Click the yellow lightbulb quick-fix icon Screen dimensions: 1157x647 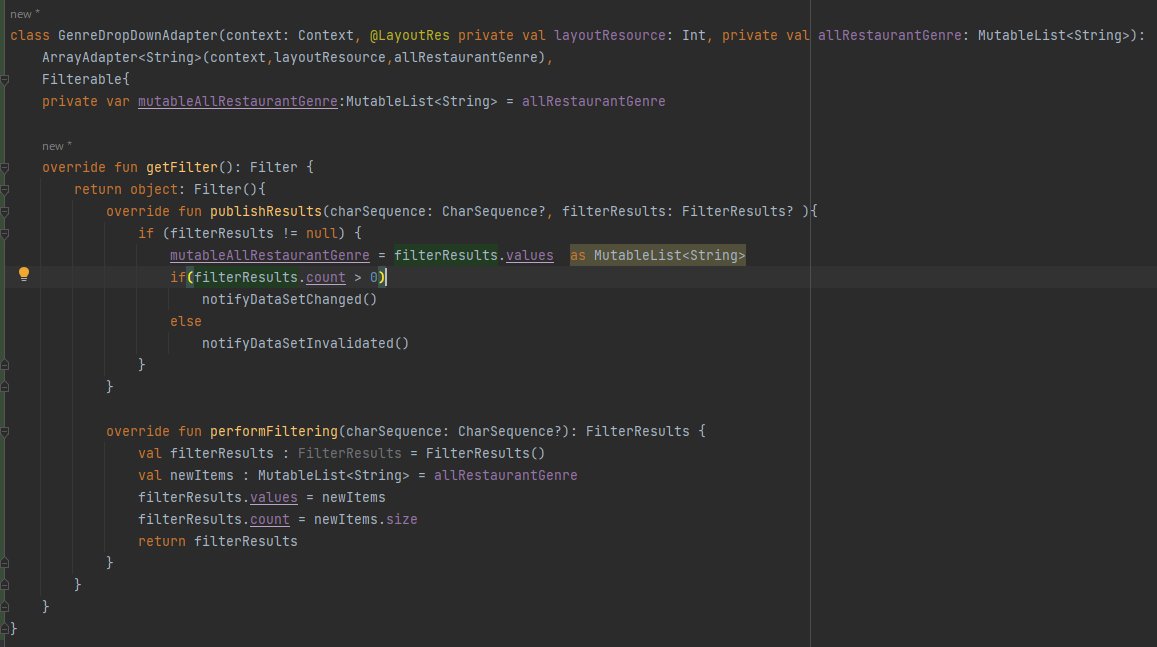click(x=24, y=274)
